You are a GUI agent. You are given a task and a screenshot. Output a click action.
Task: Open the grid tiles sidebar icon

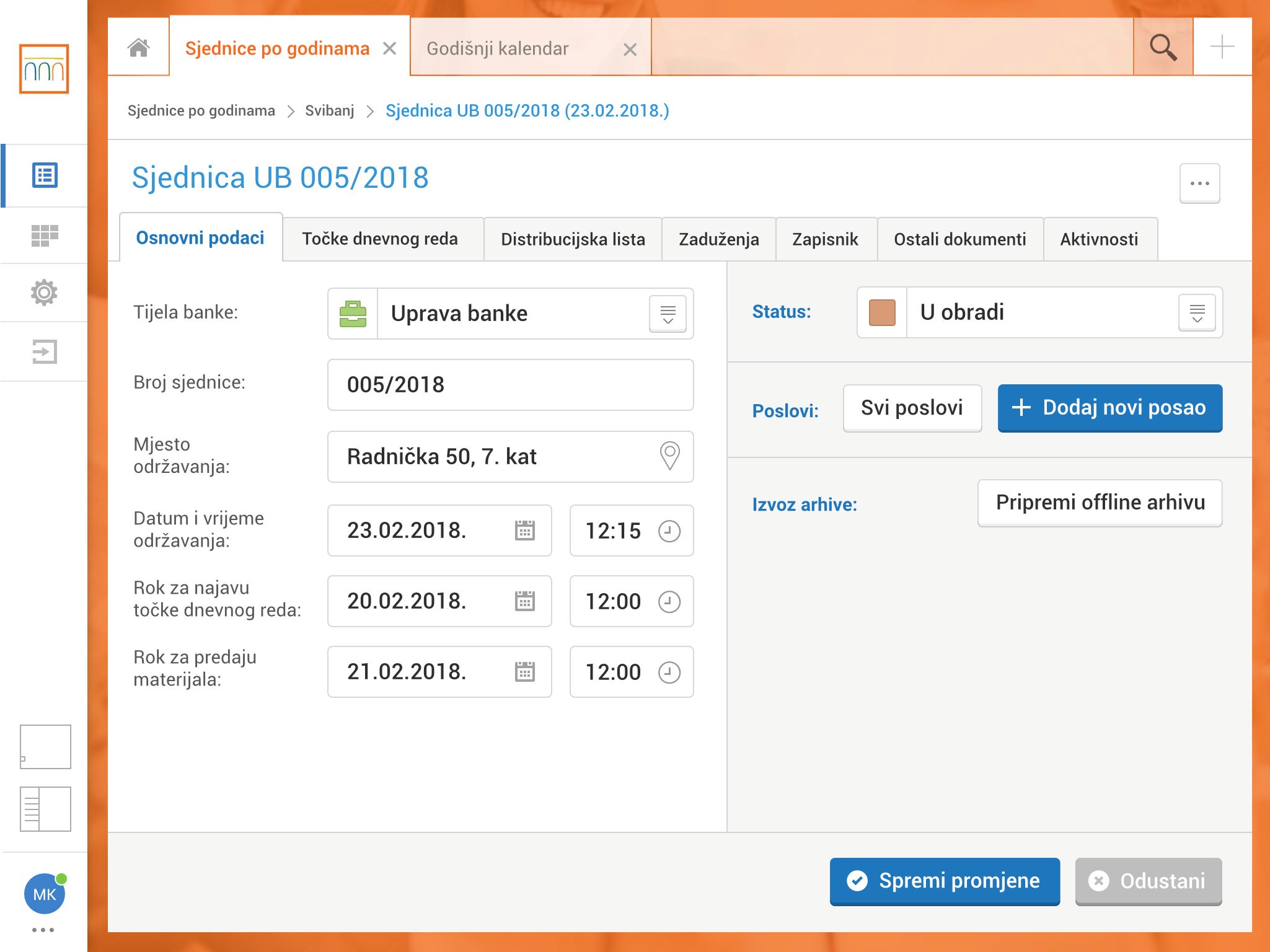pyautogui.click(x=45, y=236)
